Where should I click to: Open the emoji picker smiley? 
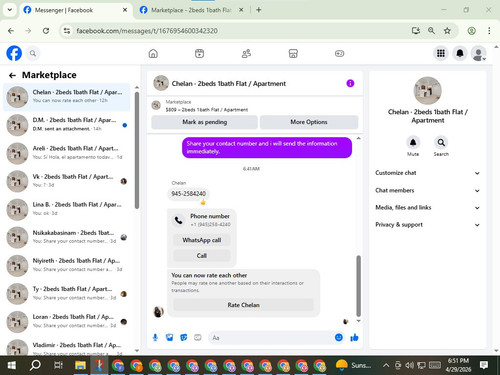(x=339, y=337)
